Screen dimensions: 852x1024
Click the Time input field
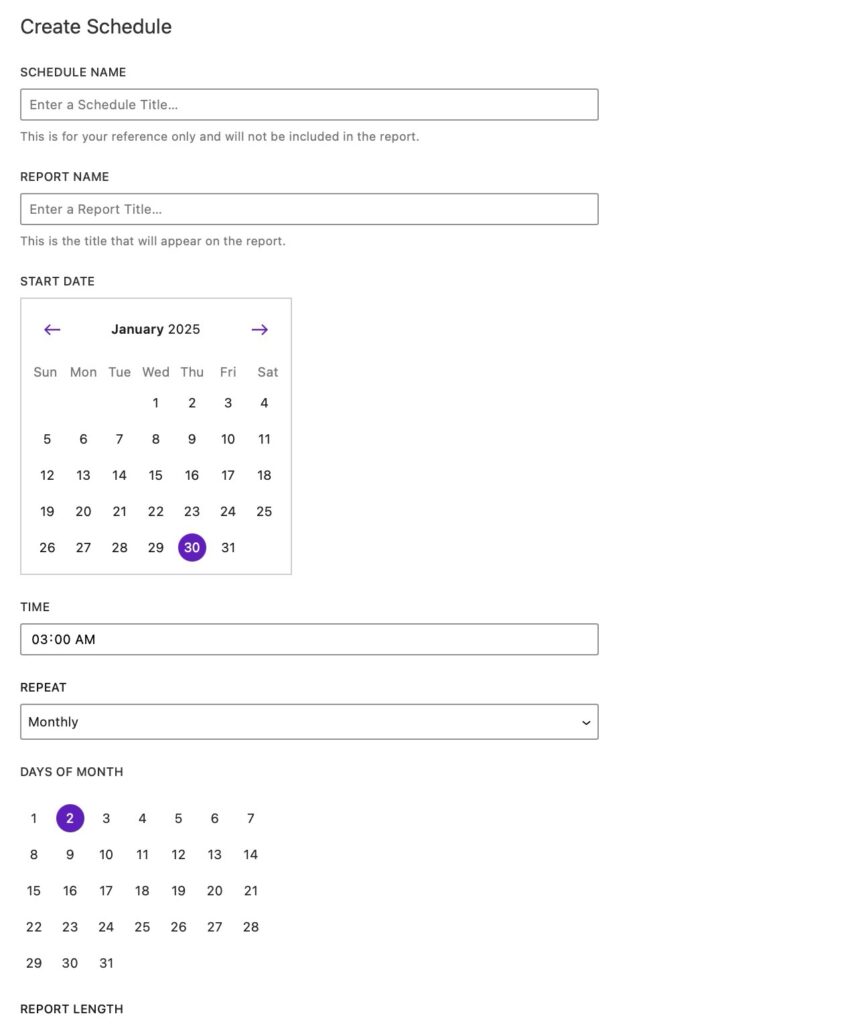coord(309,639)
